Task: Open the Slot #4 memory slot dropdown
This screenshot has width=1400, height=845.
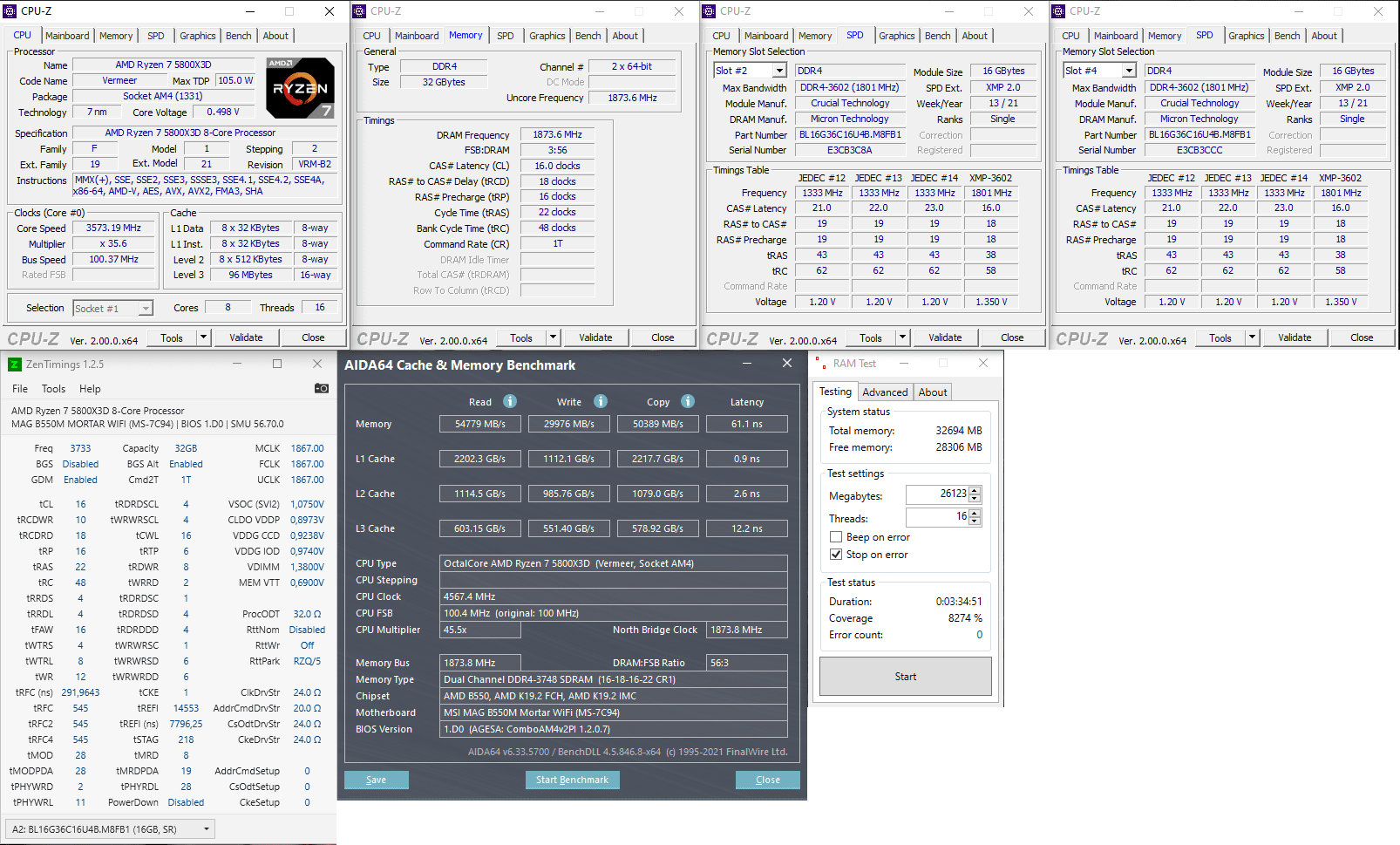Action: (1129, 71)
